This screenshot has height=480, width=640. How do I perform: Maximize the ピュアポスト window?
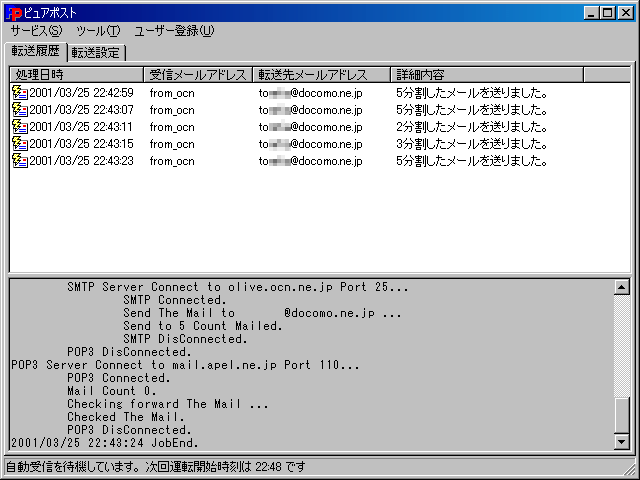coord(607,12)
